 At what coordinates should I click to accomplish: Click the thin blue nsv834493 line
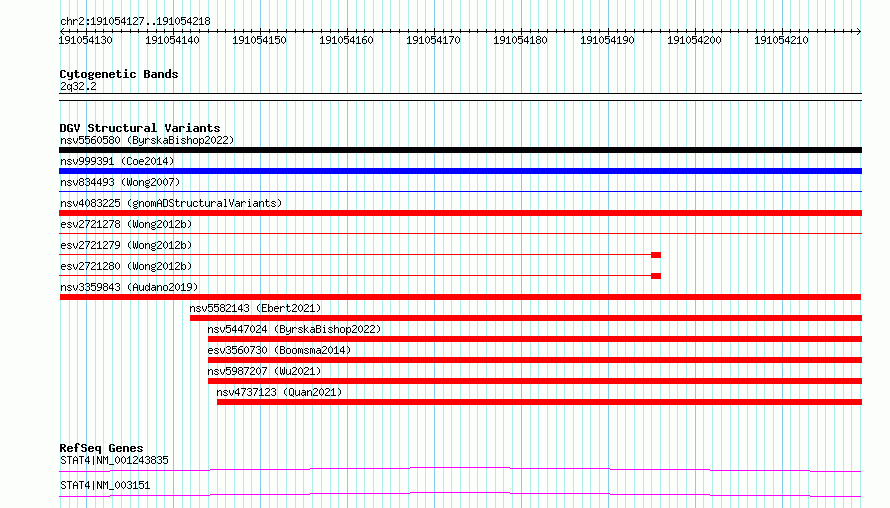coord(460,192)
